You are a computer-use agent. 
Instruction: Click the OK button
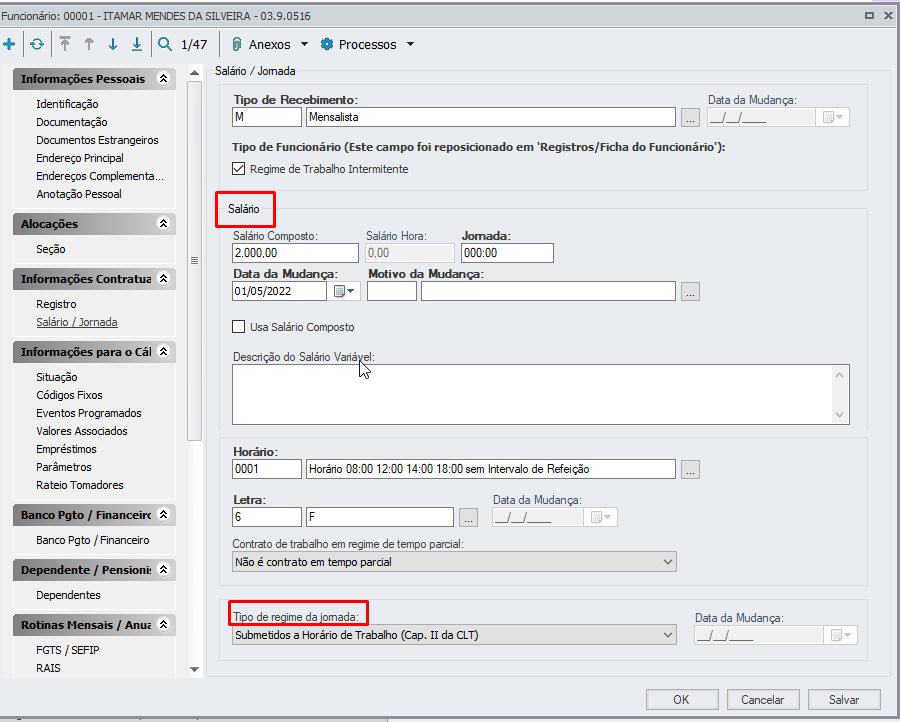[x=682, y=700]
